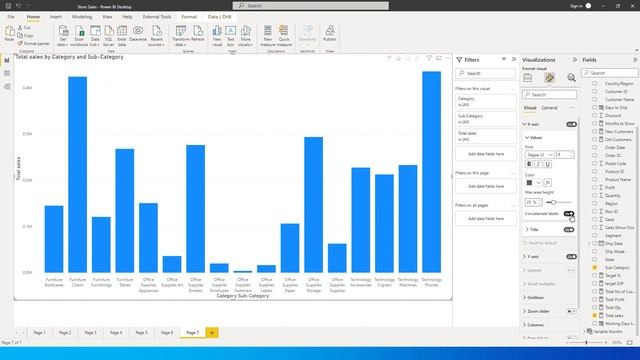Toggle the X-axis Title switch
The image size is (640, 360).
click(569, 230)
